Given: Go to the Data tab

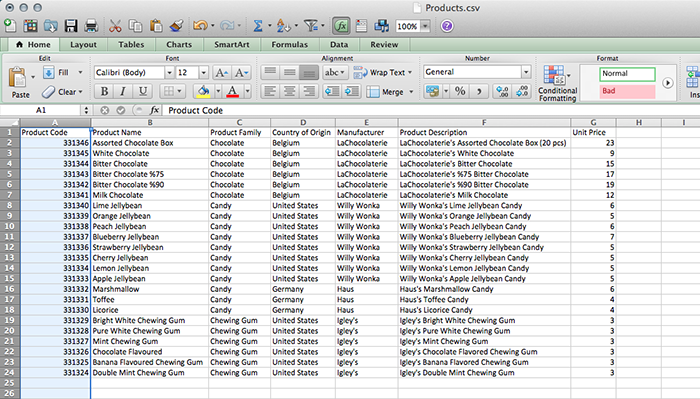Looking at the screenshot, I should 339,45.
